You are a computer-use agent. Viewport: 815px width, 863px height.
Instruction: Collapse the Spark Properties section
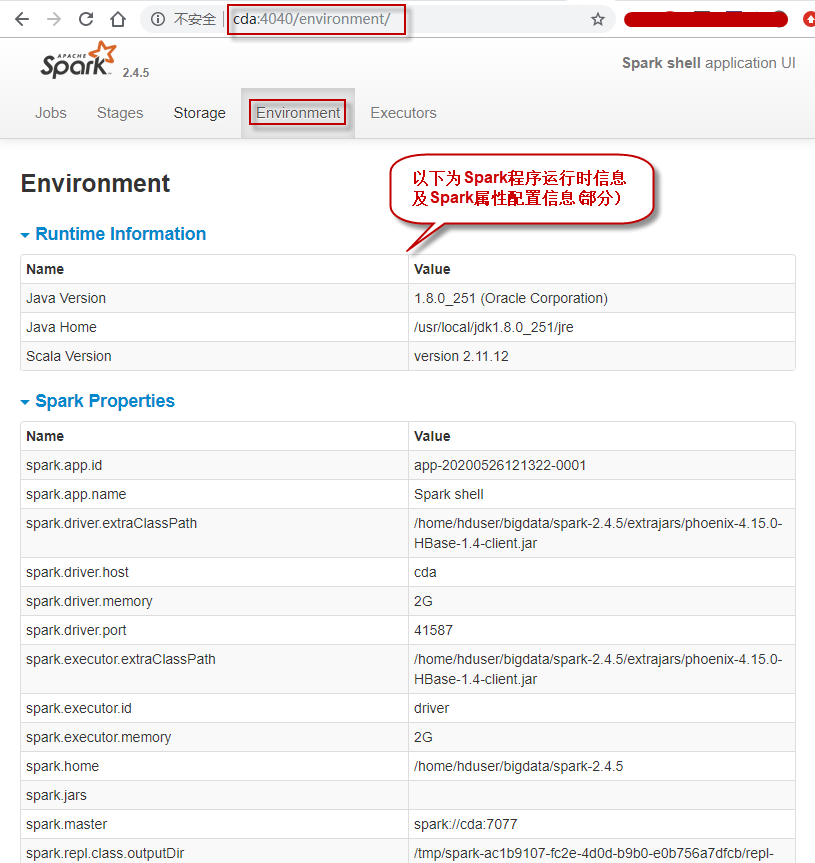tap(26, 402)
